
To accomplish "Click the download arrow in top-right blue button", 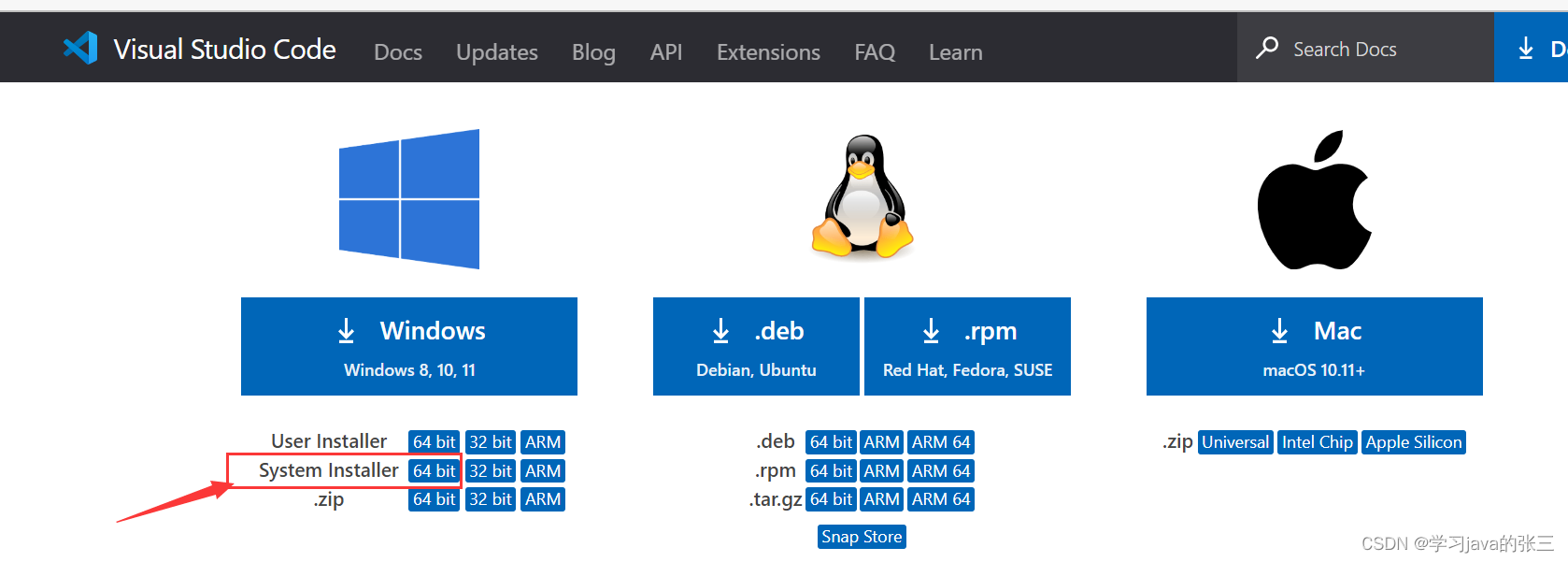I will pos(1526,49).
